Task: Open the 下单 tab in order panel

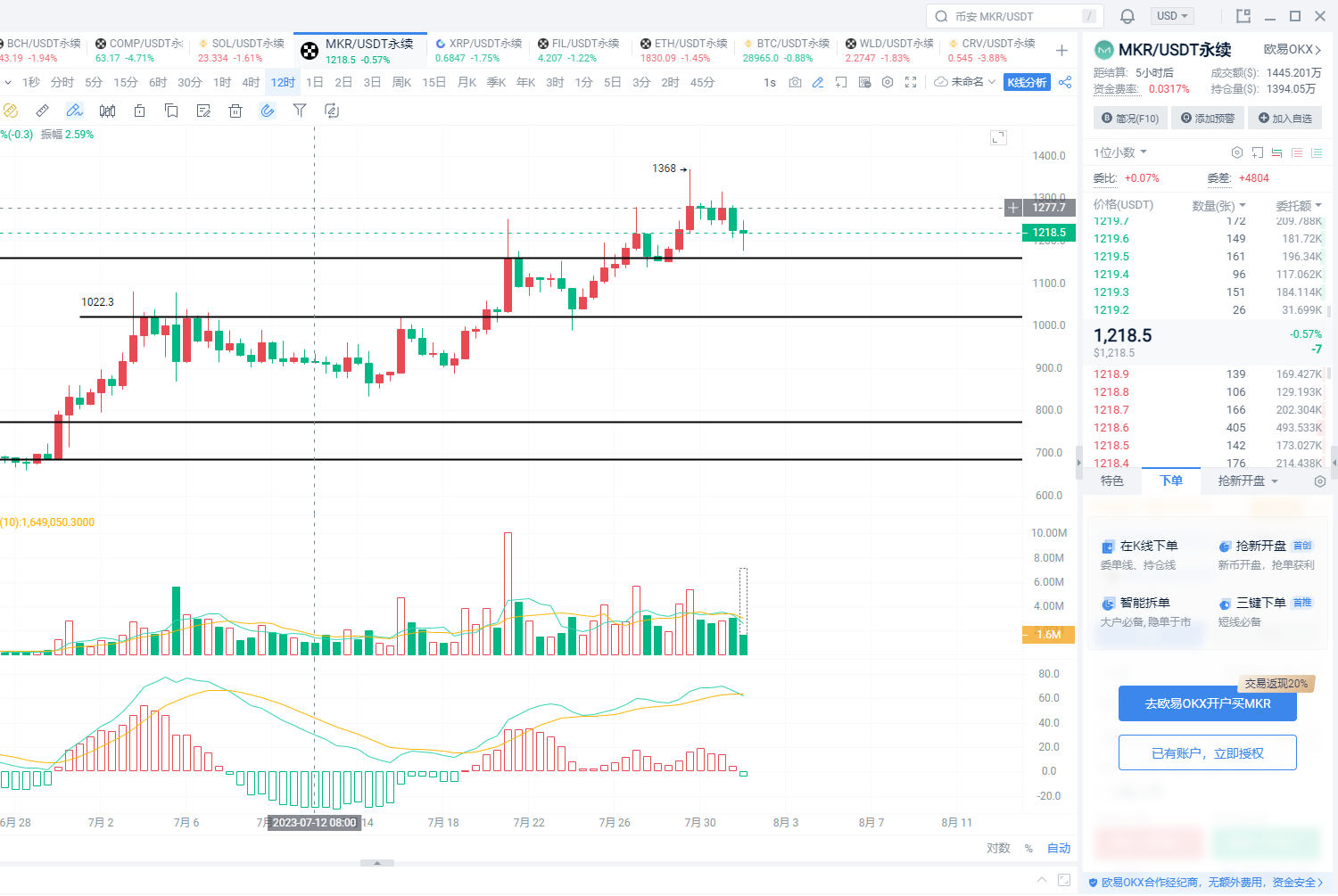Action: [1171, 481]
